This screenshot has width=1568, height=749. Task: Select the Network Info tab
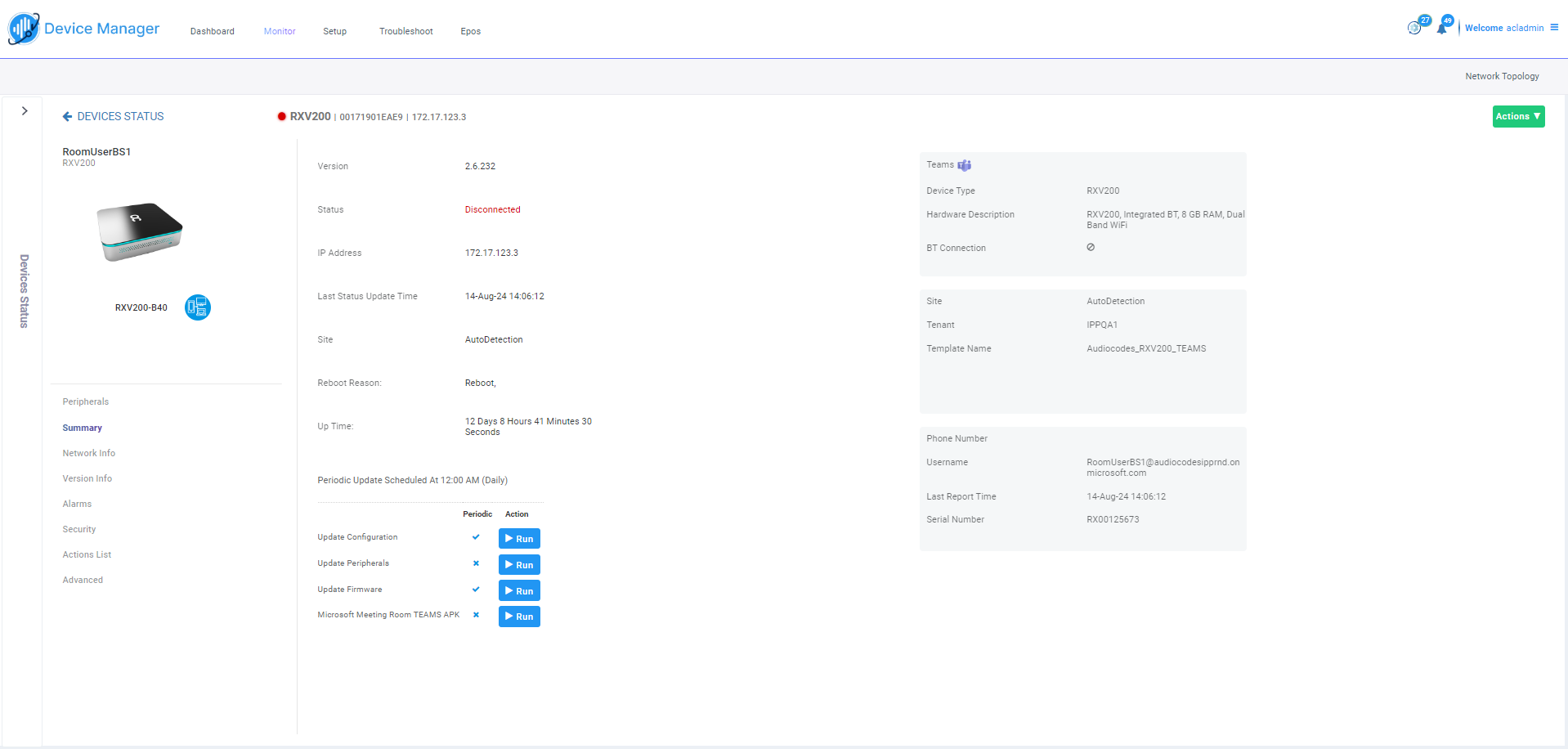[x=89, y=453]
